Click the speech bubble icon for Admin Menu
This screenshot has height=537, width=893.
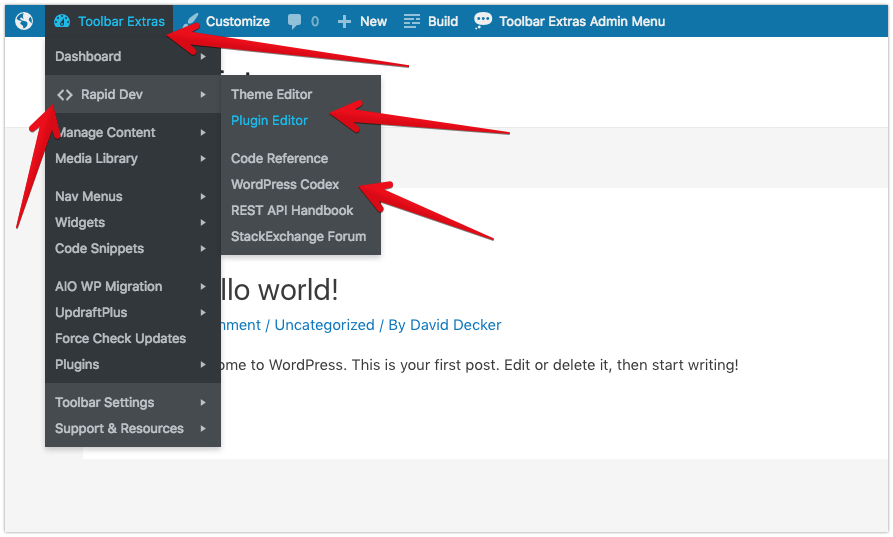click(482, 21)
